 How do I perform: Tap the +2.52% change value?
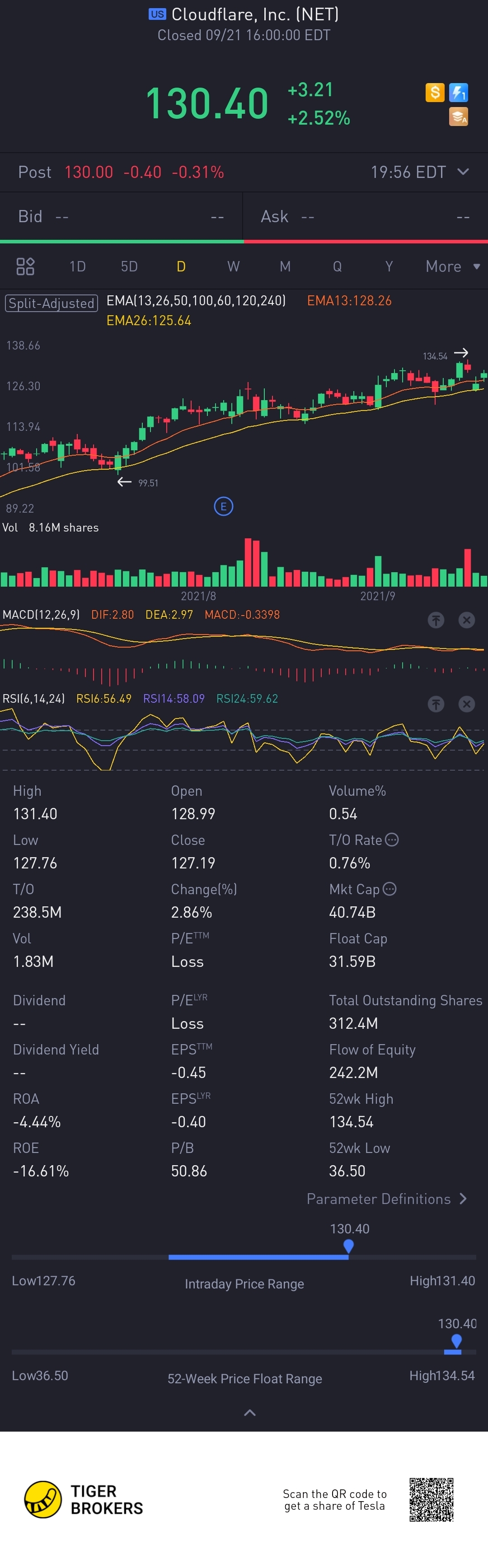[319, 117]
